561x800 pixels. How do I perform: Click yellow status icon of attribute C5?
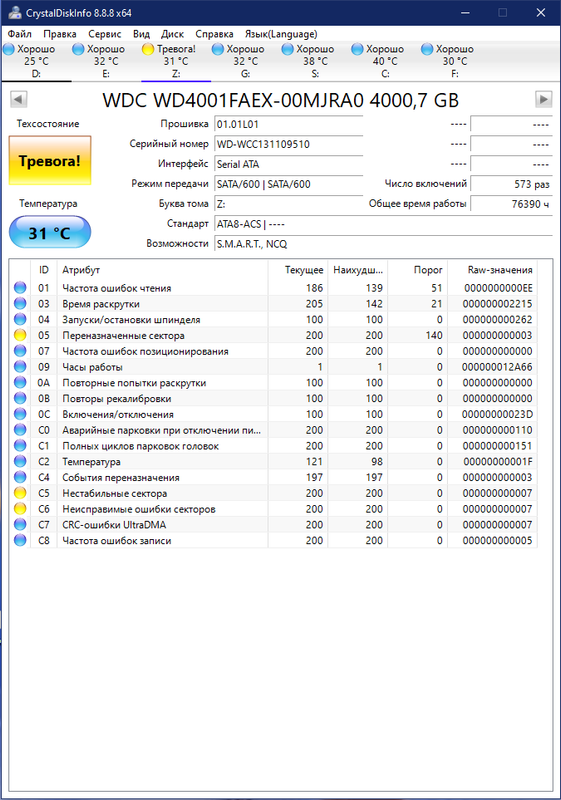coord(20,493)
